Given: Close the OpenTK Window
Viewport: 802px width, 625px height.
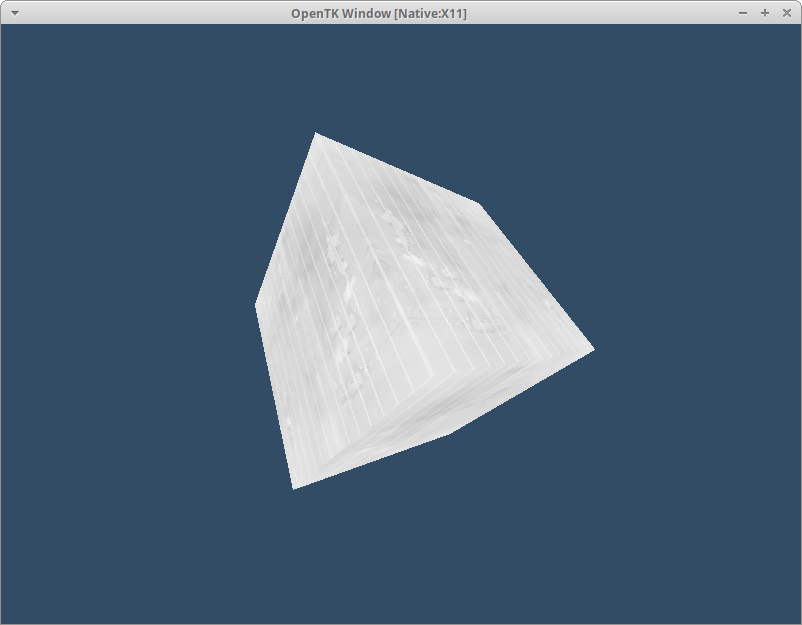Looking at the screenshot, I should (x=787, y=13).
